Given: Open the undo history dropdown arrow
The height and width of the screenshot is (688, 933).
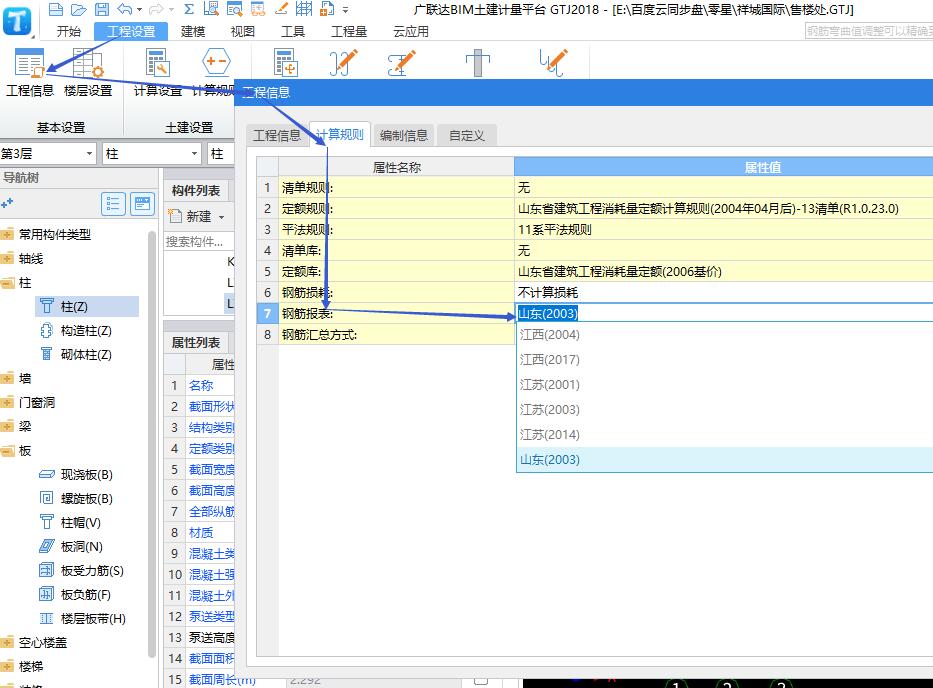Looking at the screenshot, I should [140, 10].
